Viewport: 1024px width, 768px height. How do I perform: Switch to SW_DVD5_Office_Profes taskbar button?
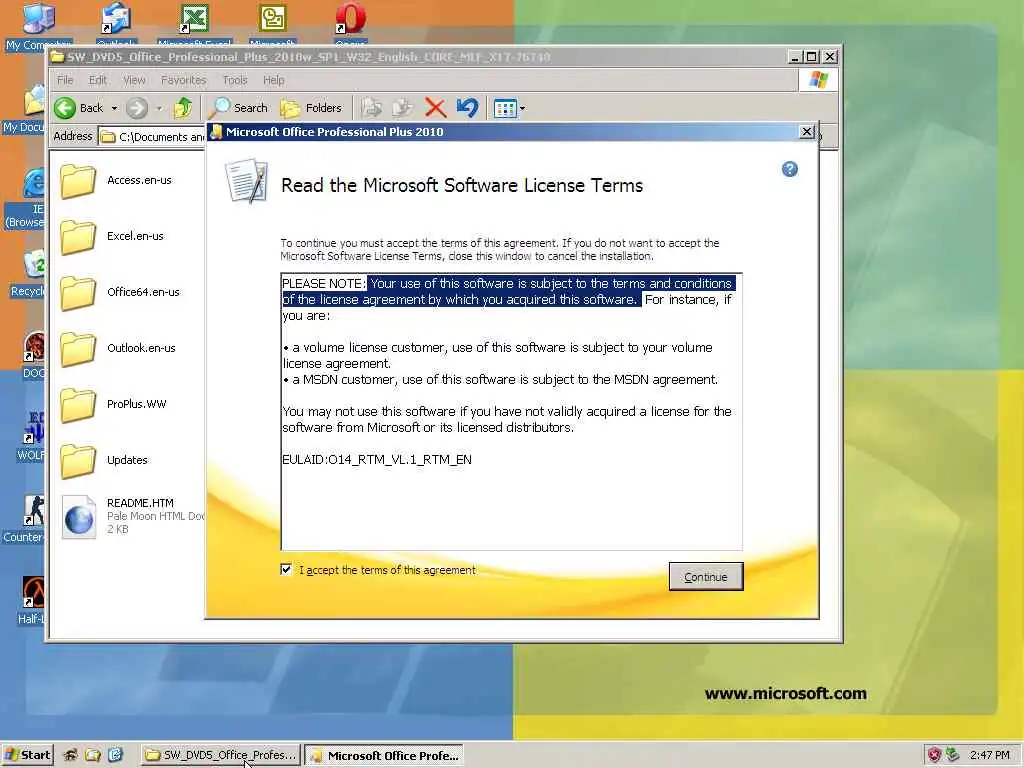click(221, 755)
